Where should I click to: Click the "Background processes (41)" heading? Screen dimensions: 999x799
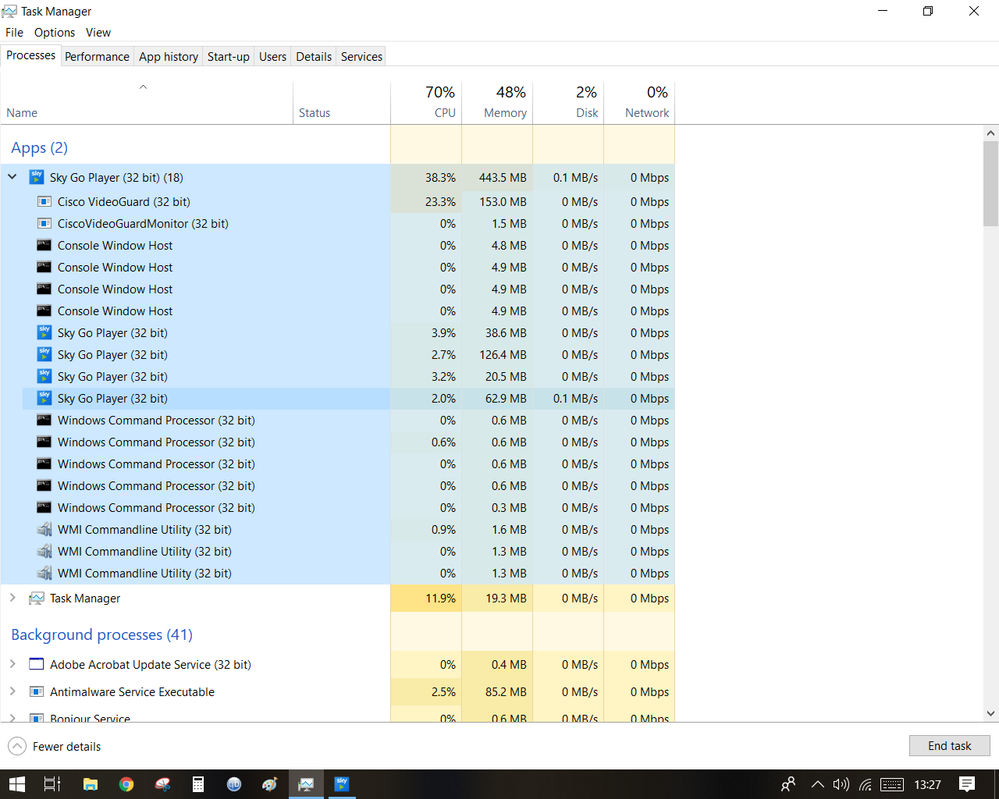[102, 635]
